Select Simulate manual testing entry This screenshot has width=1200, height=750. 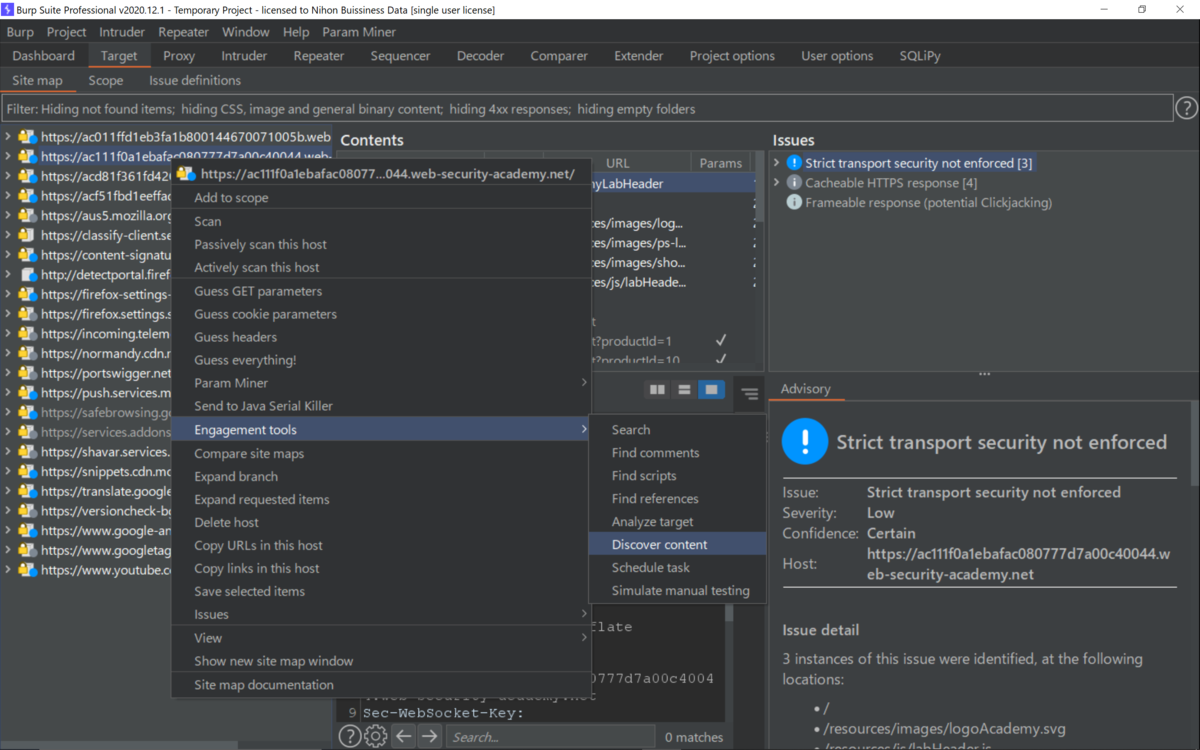pyautogui.click(x=677, y=590)
